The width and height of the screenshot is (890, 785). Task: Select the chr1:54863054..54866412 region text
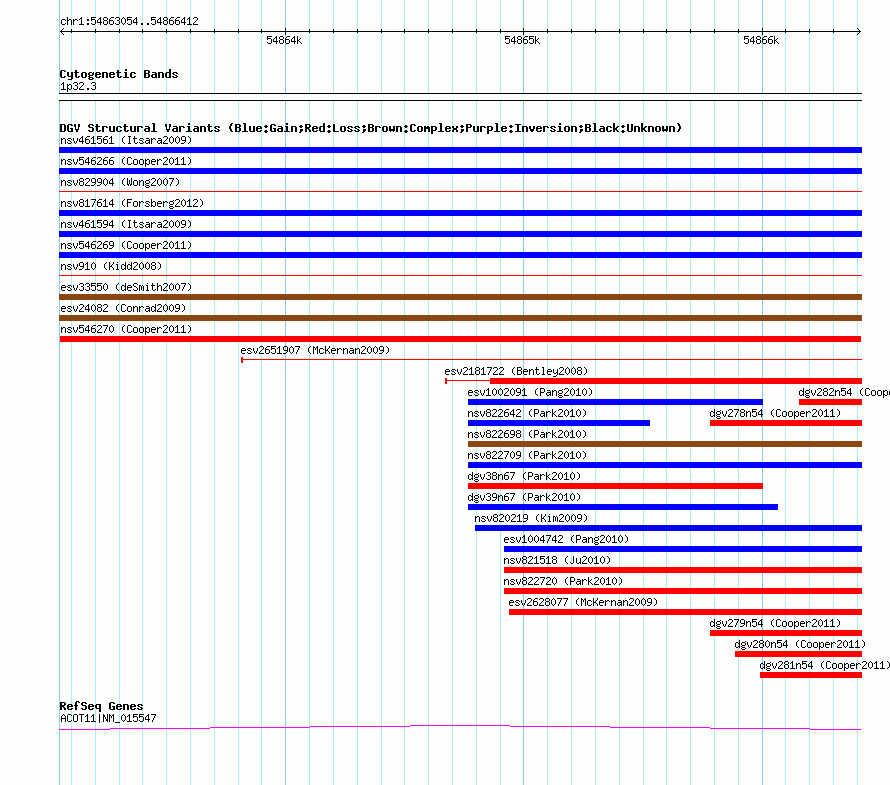click(129, 22)
